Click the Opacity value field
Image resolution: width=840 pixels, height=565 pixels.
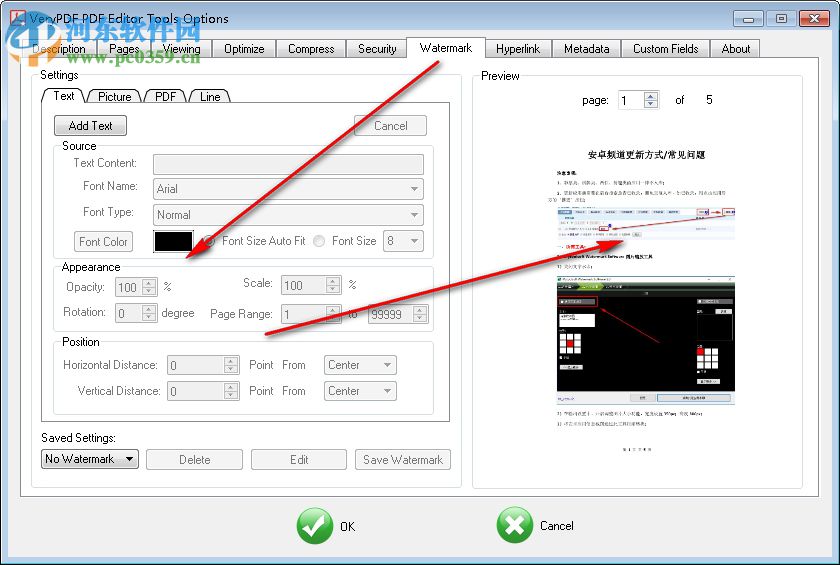pyautogui.click(x=129, y=287)
